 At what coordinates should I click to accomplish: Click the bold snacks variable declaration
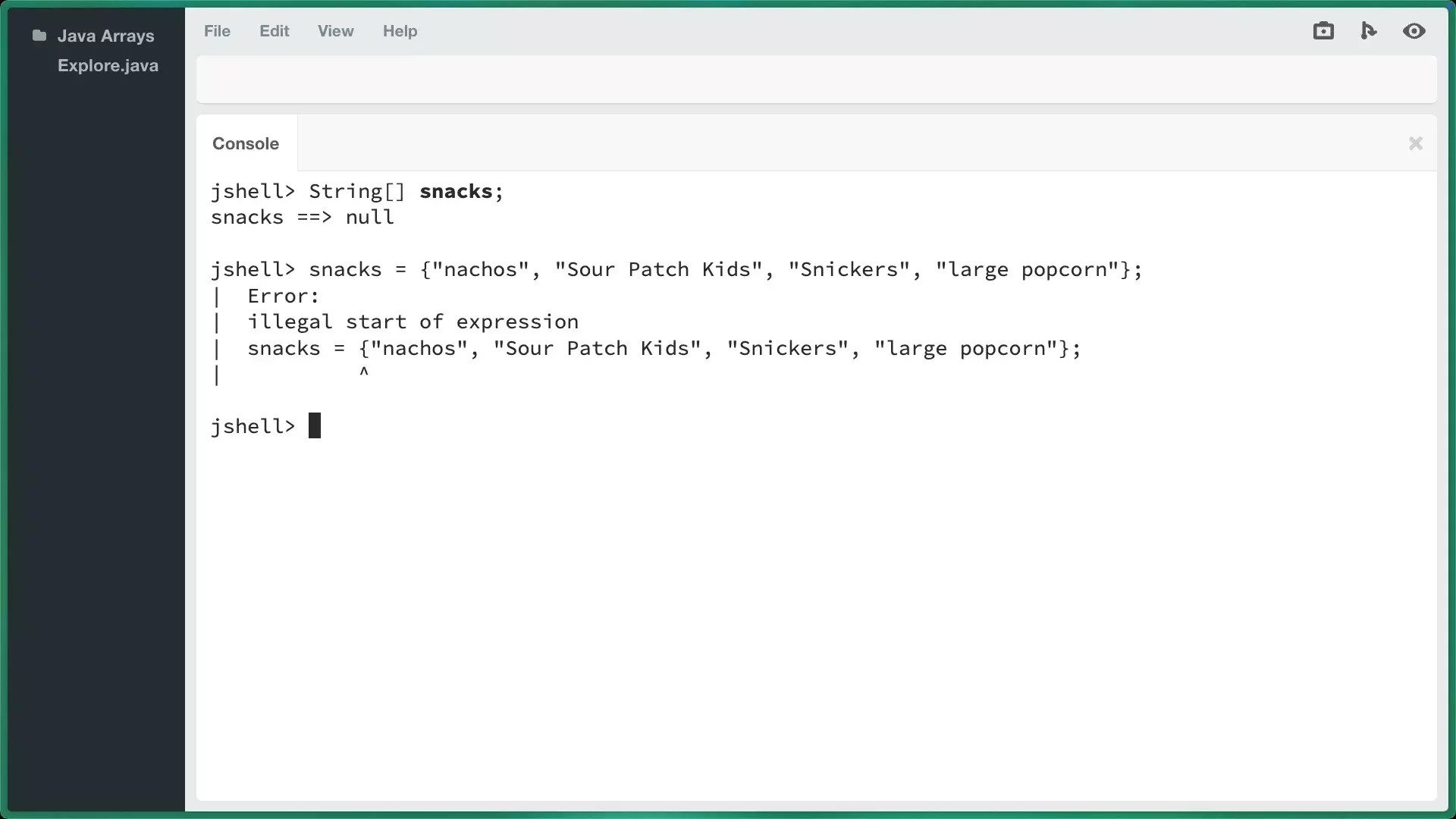[x=456, y=192]
